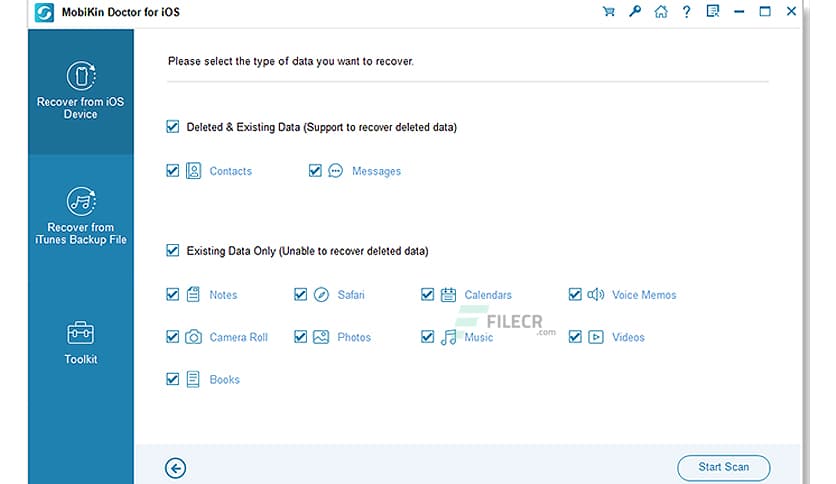Open help with the question mark icon
This screenshot has width=836, height=484.
[687, 12]
